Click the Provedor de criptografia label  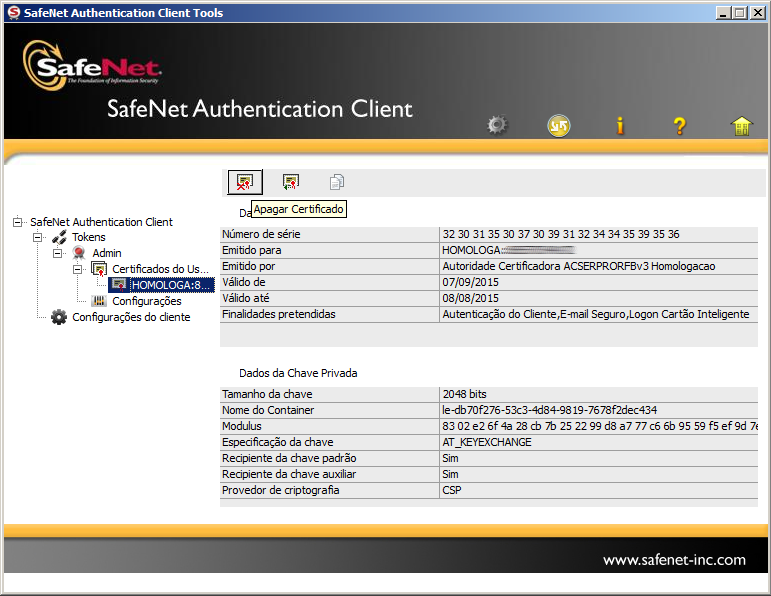tap(280, 490)
